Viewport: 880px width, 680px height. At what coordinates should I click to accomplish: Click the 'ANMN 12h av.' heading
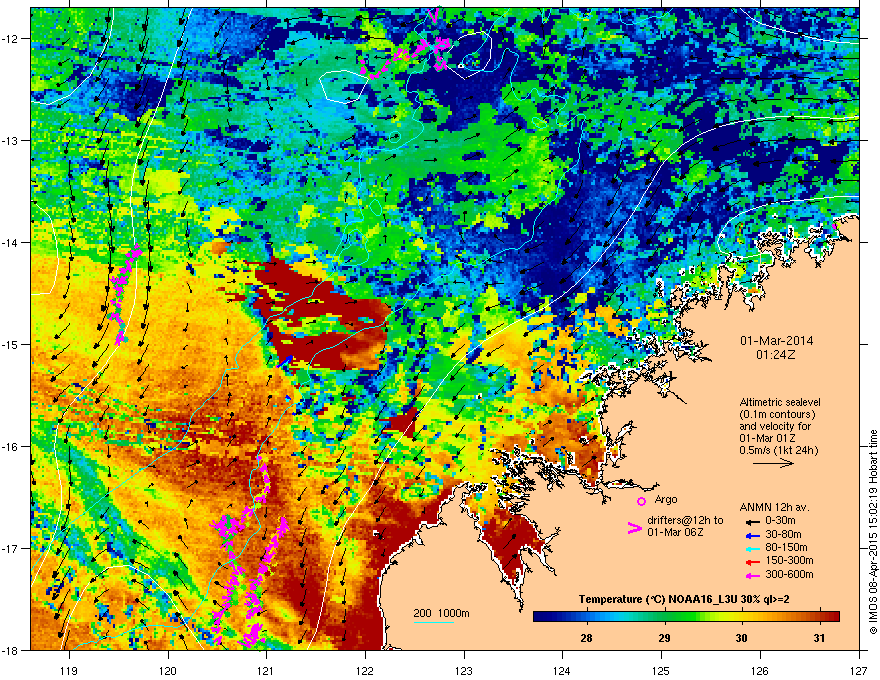774,508
